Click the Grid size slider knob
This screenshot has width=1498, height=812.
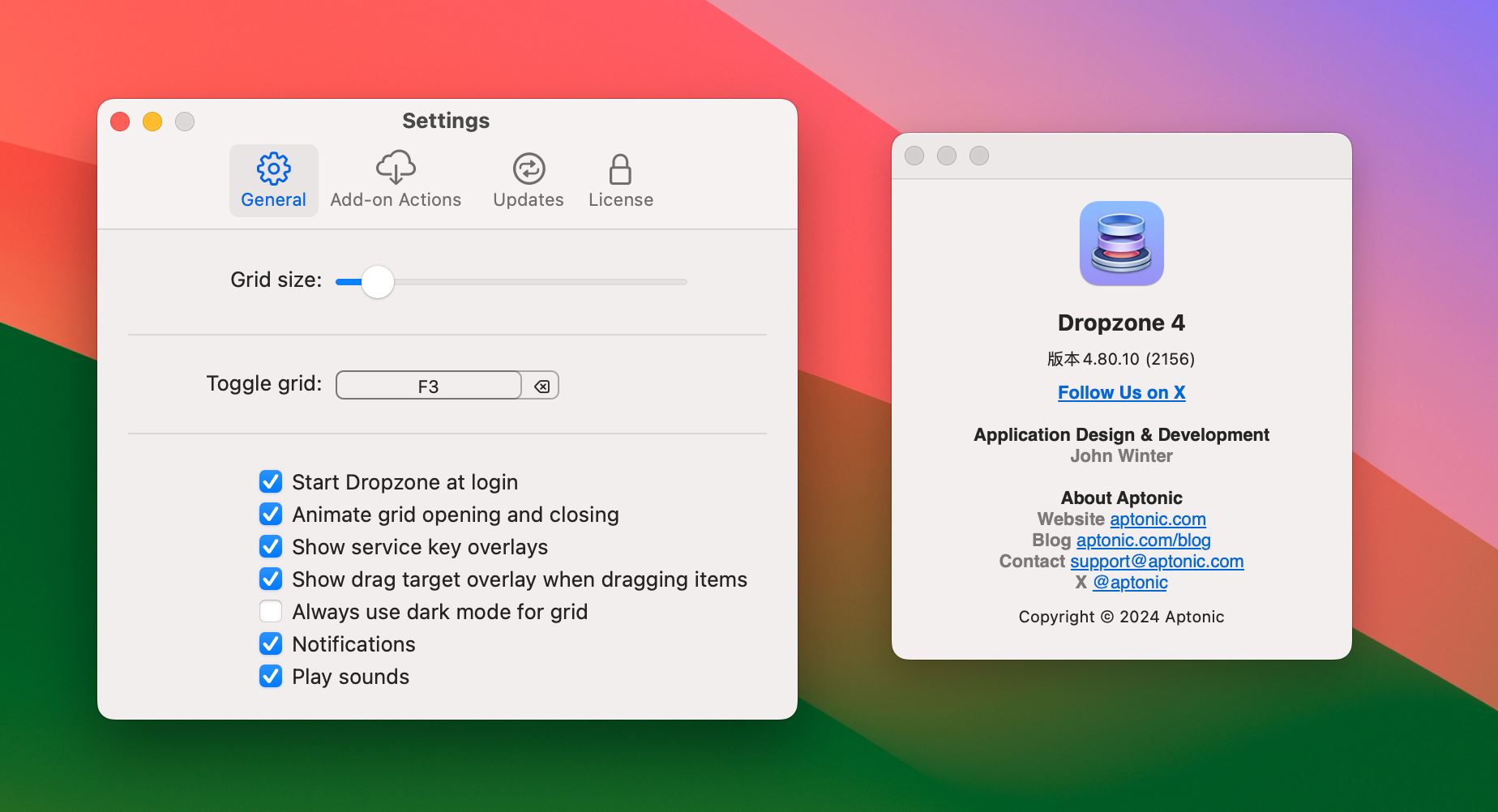tap(378, 282)
